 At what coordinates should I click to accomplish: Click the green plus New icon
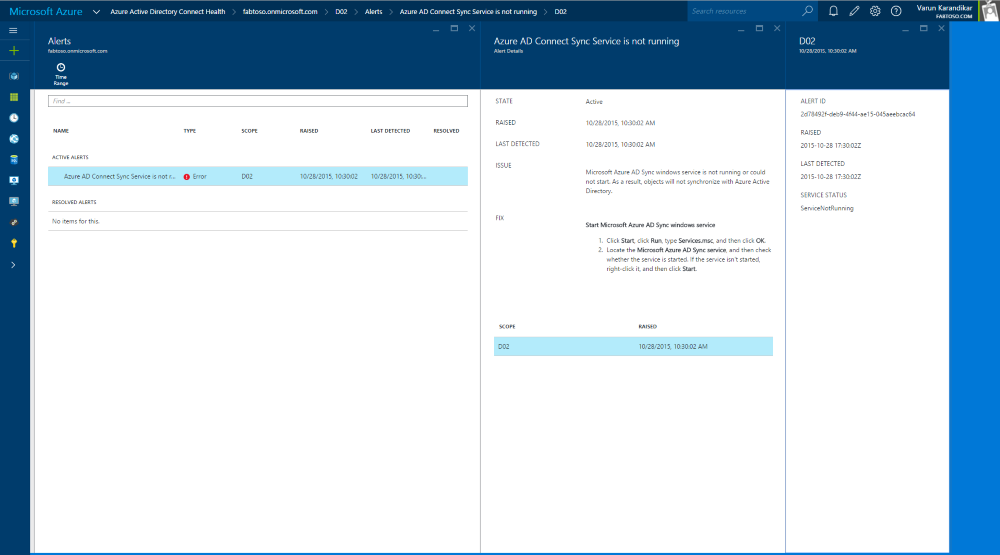click(14, 50)
